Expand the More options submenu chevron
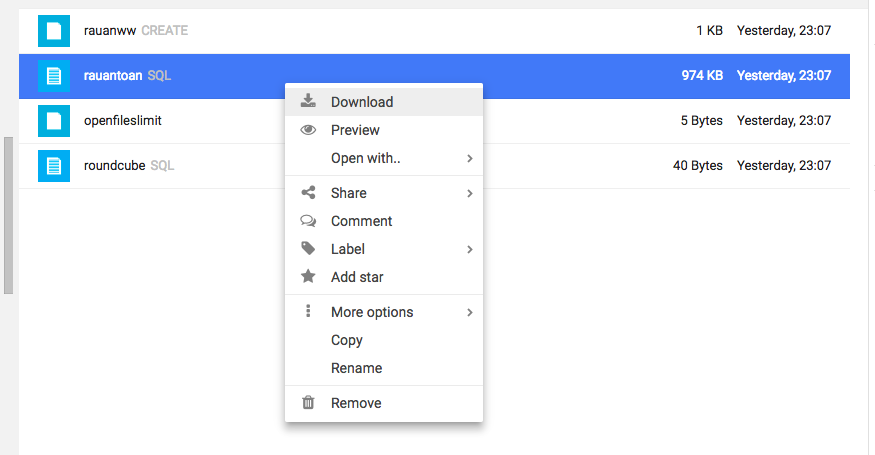The height and width of the screenshot is (455, 875). [470, 313]
